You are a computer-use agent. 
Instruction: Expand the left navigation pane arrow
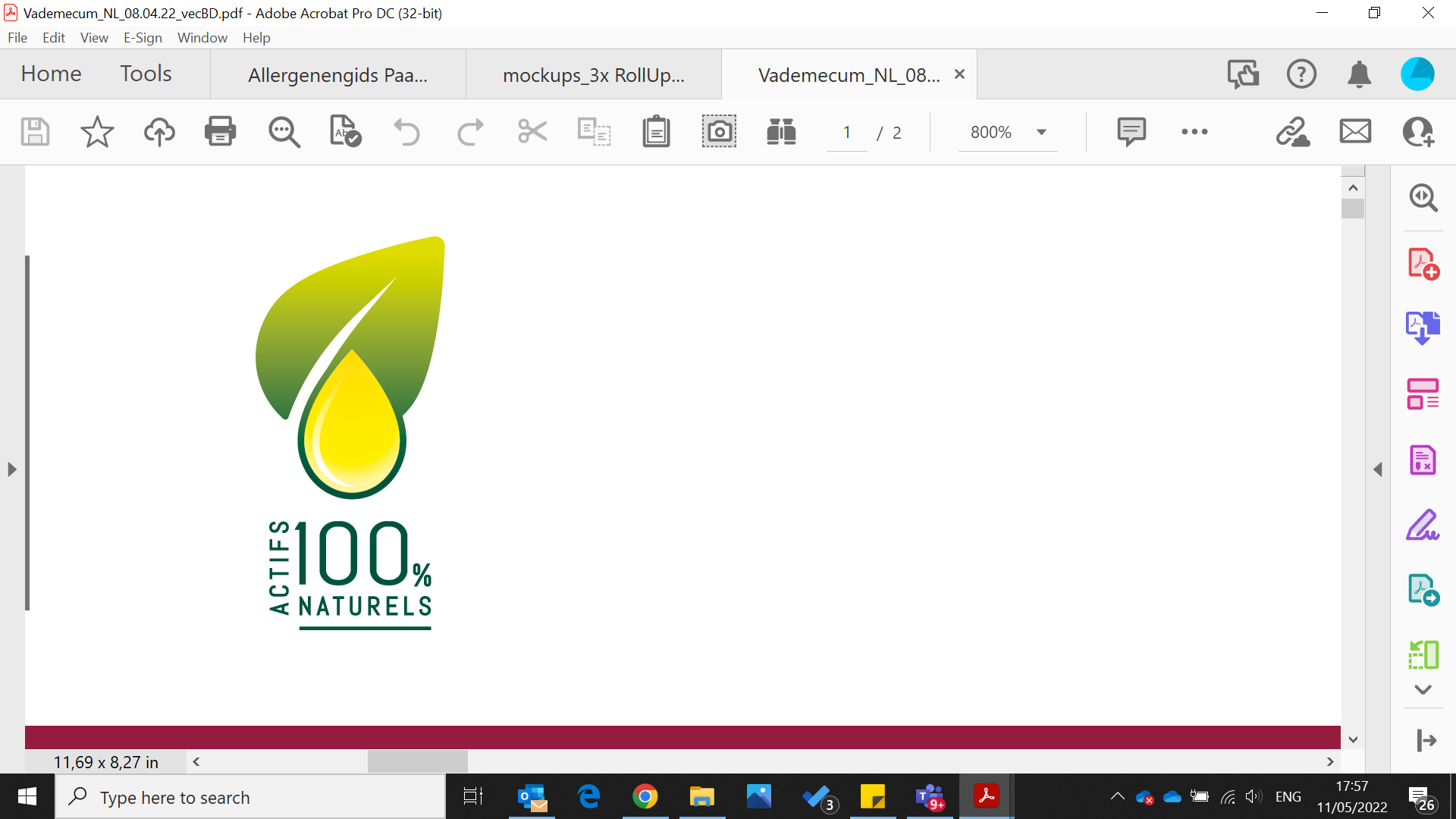pos(11,469)
